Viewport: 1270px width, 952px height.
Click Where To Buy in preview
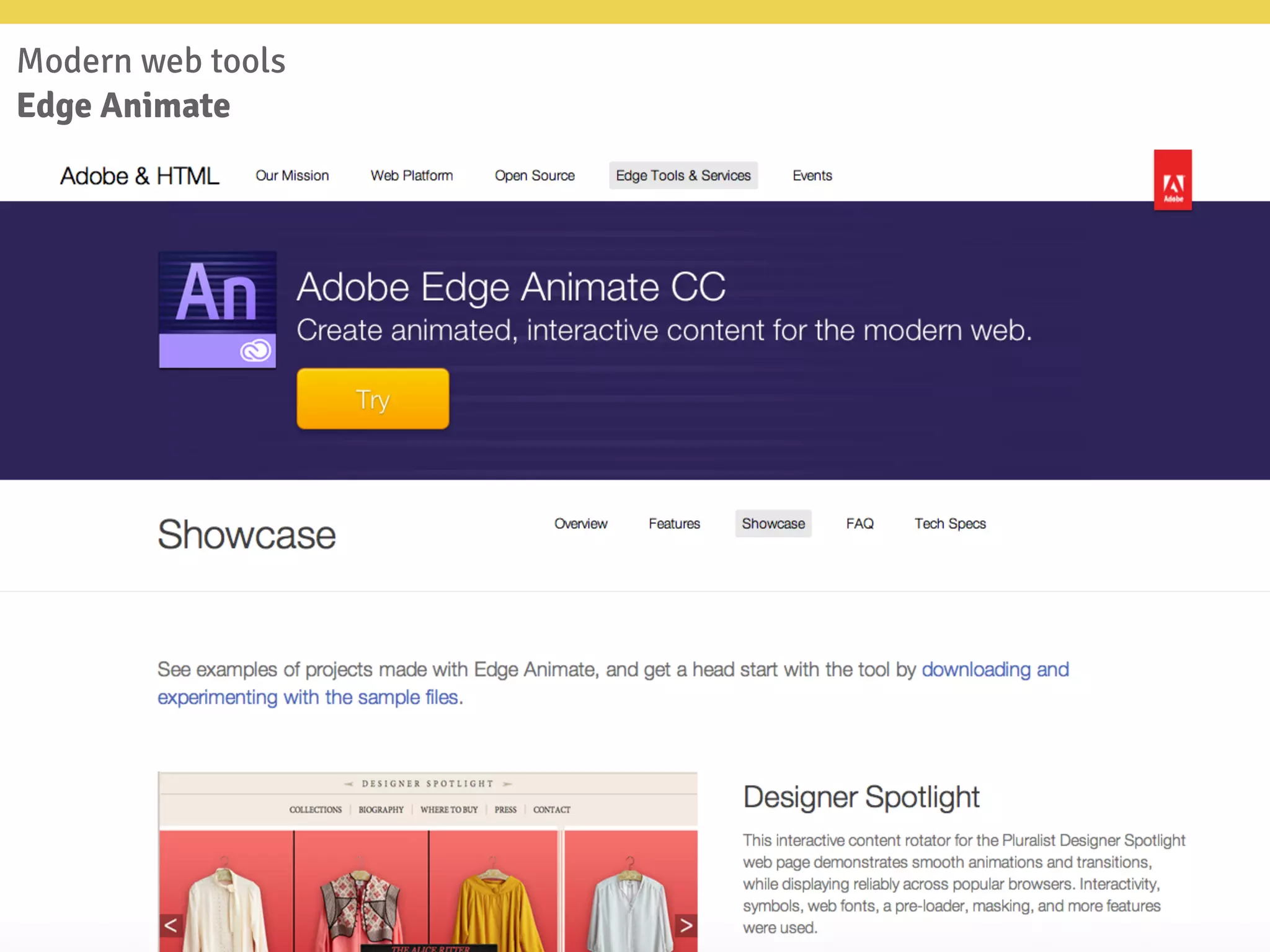[x=449, y=809]
